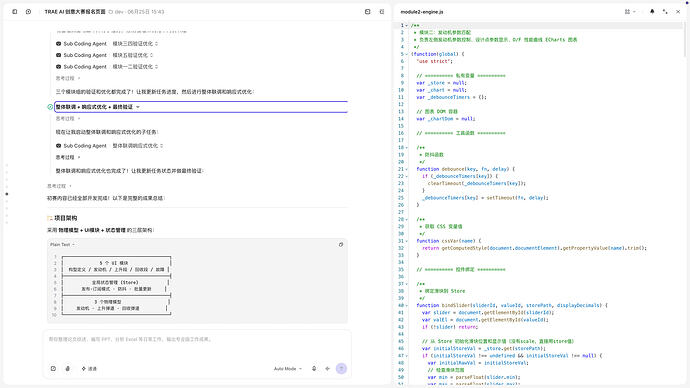Focus the chat message input field

coord(197,345)
